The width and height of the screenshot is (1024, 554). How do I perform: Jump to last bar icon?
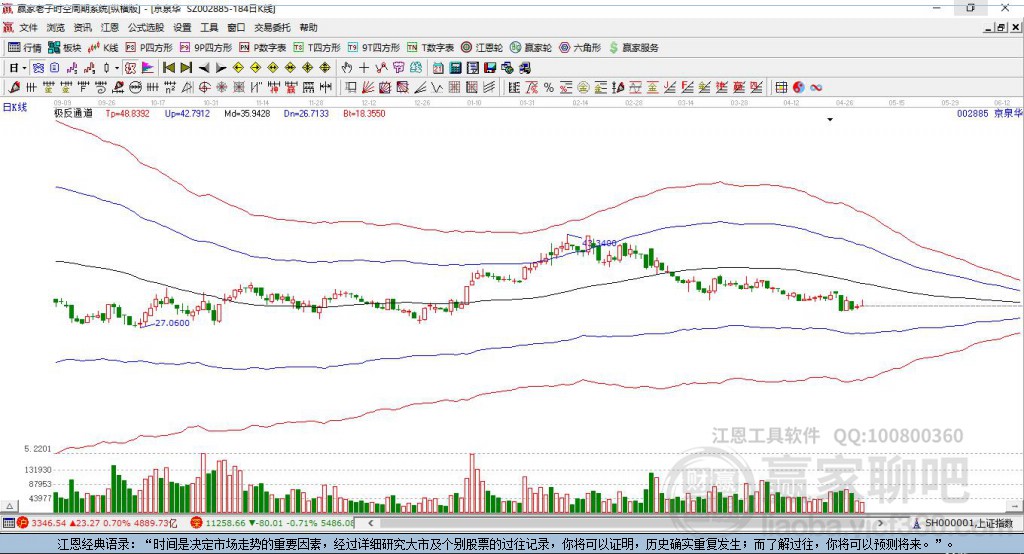click(x=186, y=68)
